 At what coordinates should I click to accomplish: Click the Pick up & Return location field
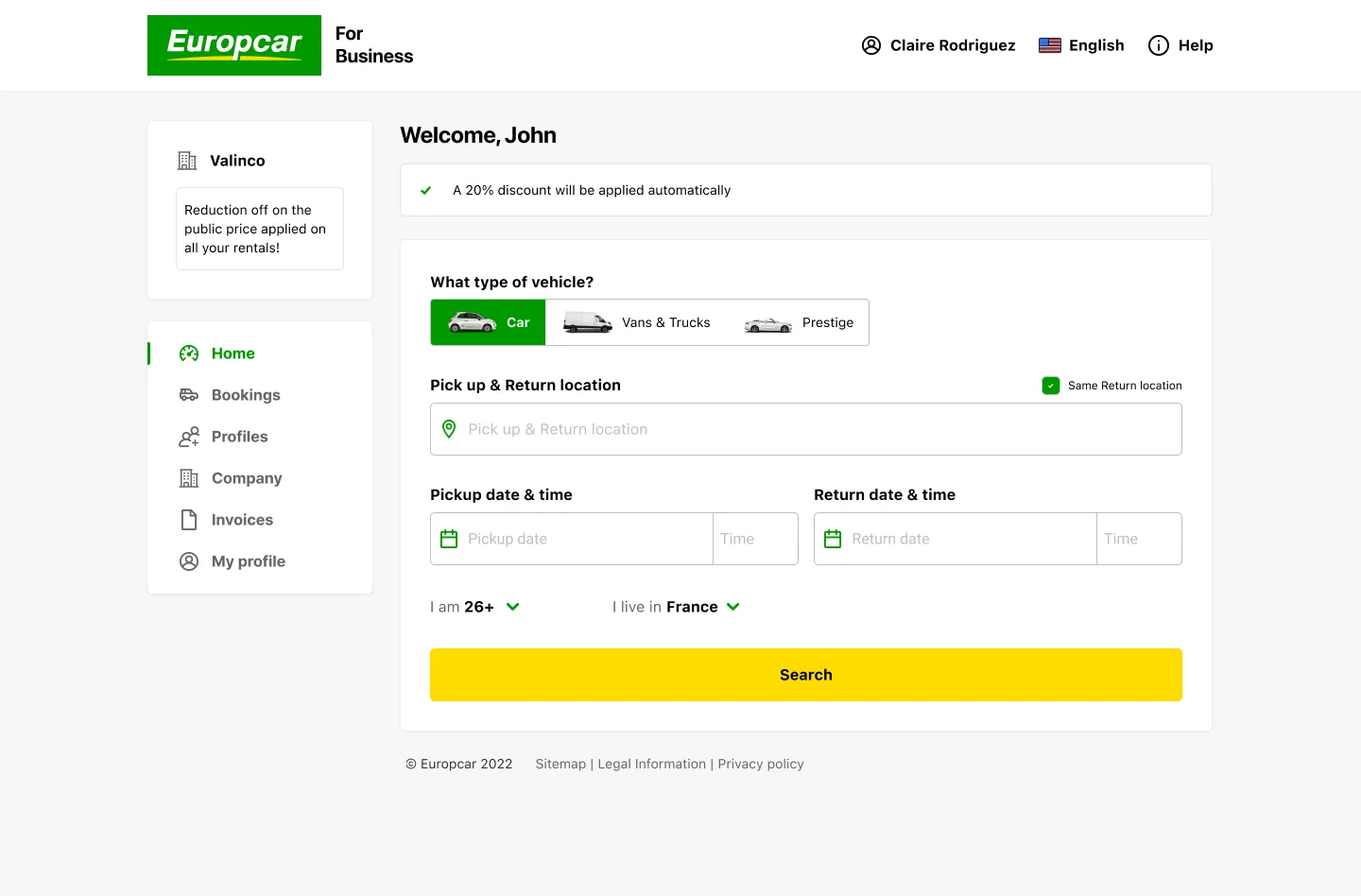point(806,429)
